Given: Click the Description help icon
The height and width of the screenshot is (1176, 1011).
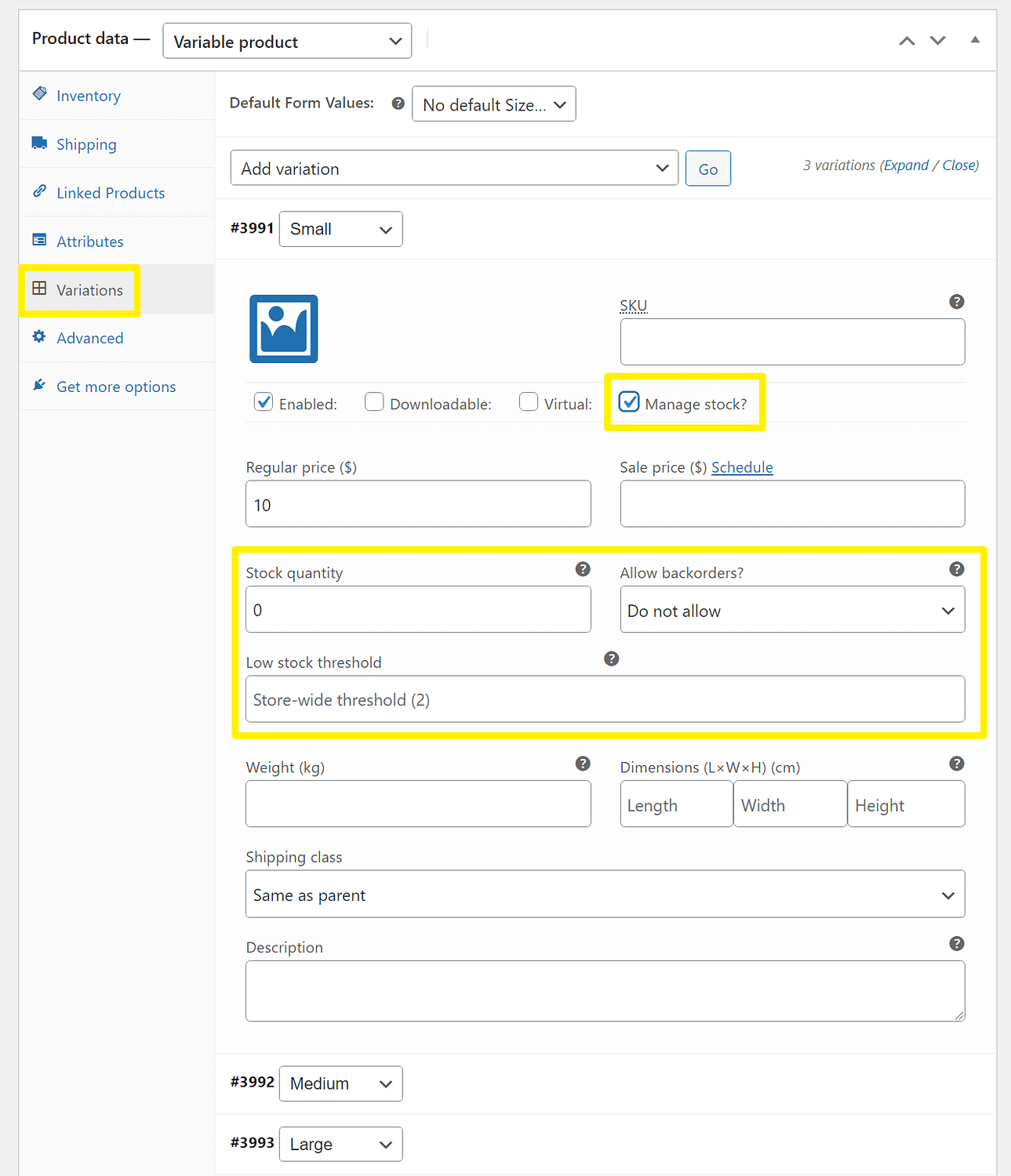Looking at the screenshot, I should tap(957, 944).
